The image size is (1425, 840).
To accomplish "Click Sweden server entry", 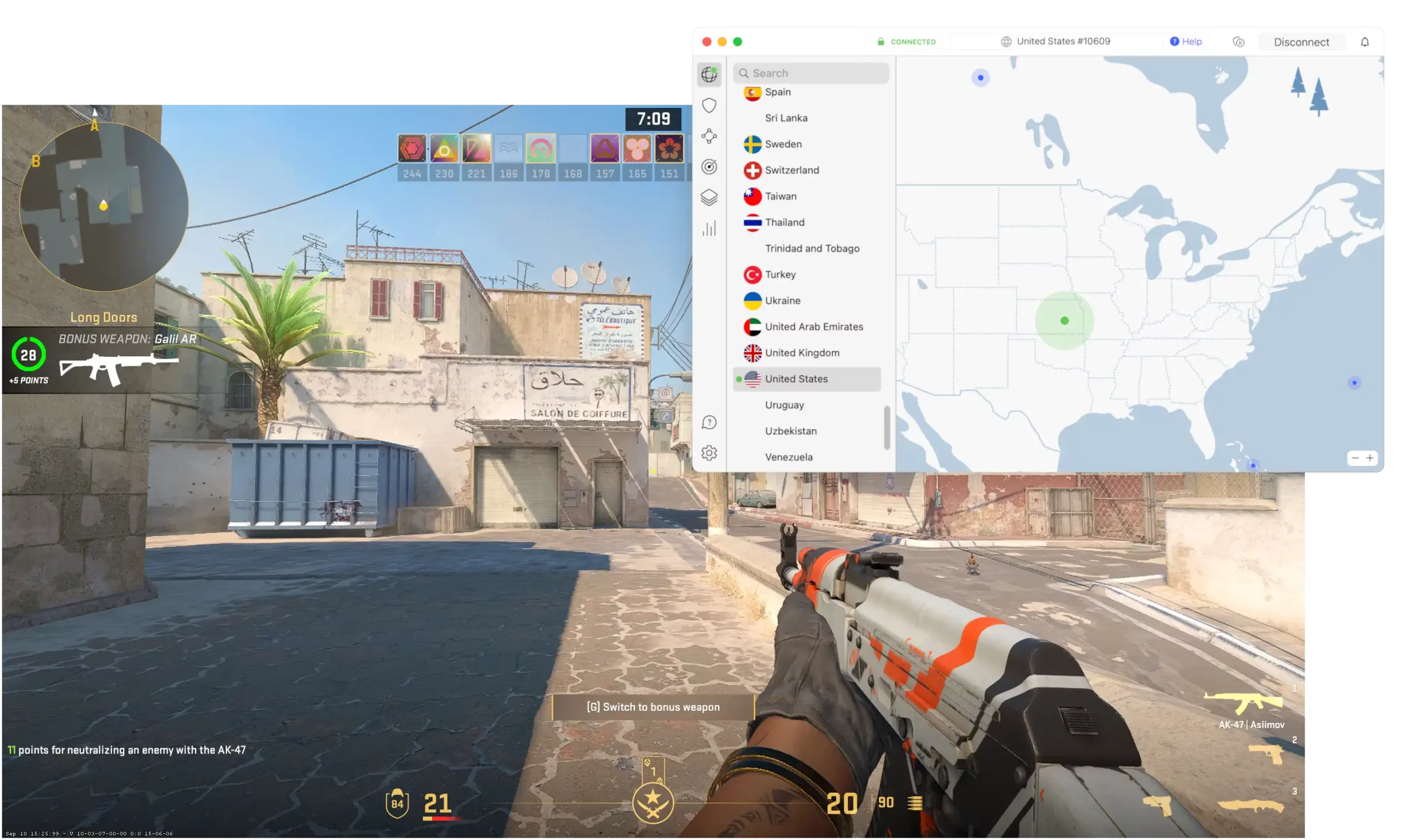I will 782,144.
